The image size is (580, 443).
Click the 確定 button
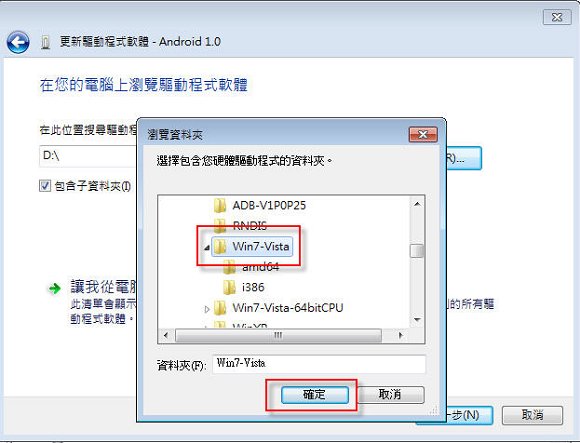pyautogui.click(x=315, y=395)
